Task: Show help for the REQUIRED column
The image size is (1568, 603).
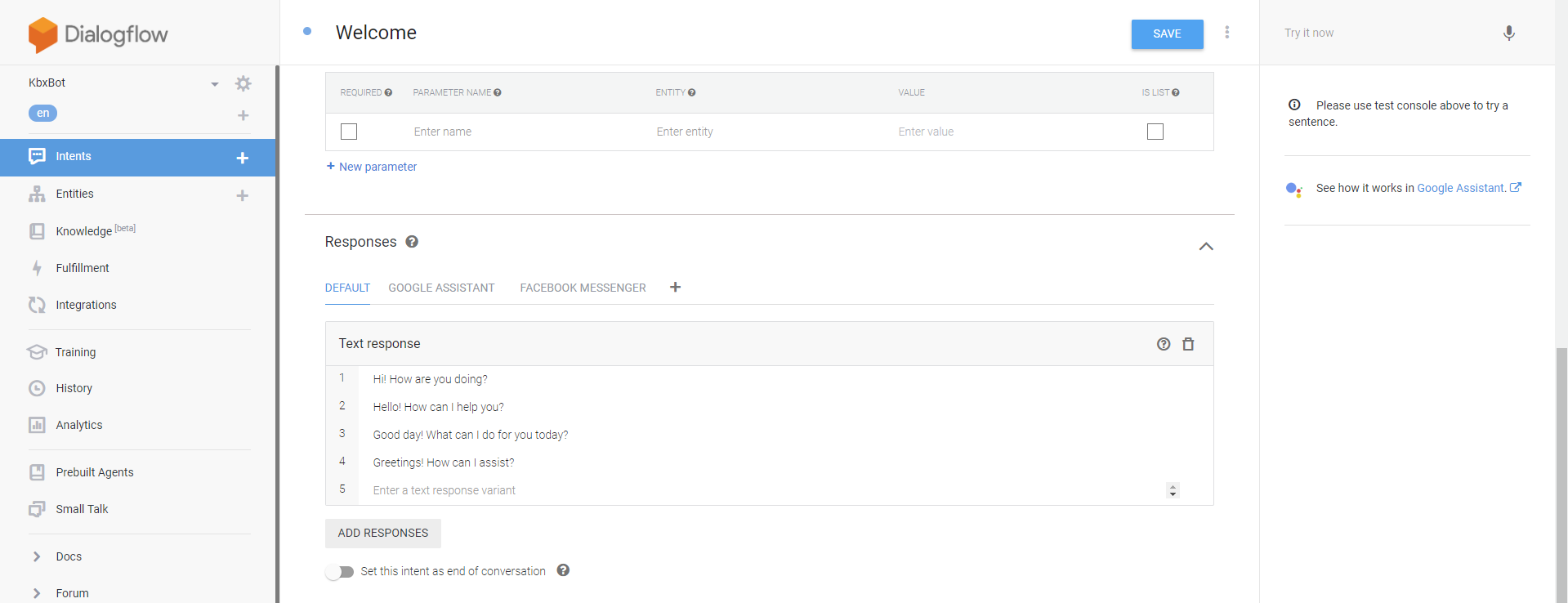Action: 388,92
